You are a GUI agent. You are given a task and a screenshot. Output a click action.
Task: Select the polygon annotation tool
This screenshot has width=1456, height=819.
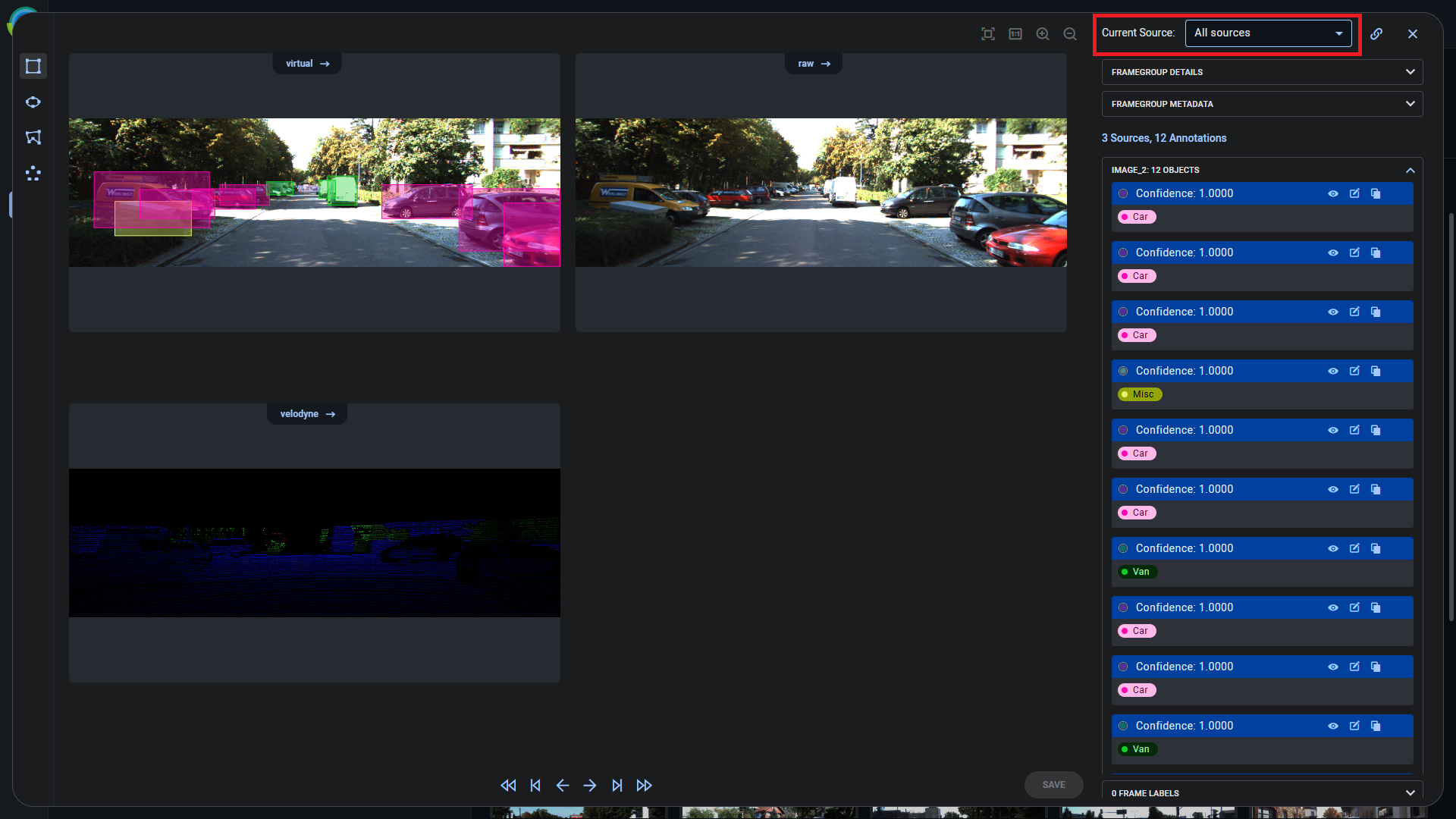[33, 137]
